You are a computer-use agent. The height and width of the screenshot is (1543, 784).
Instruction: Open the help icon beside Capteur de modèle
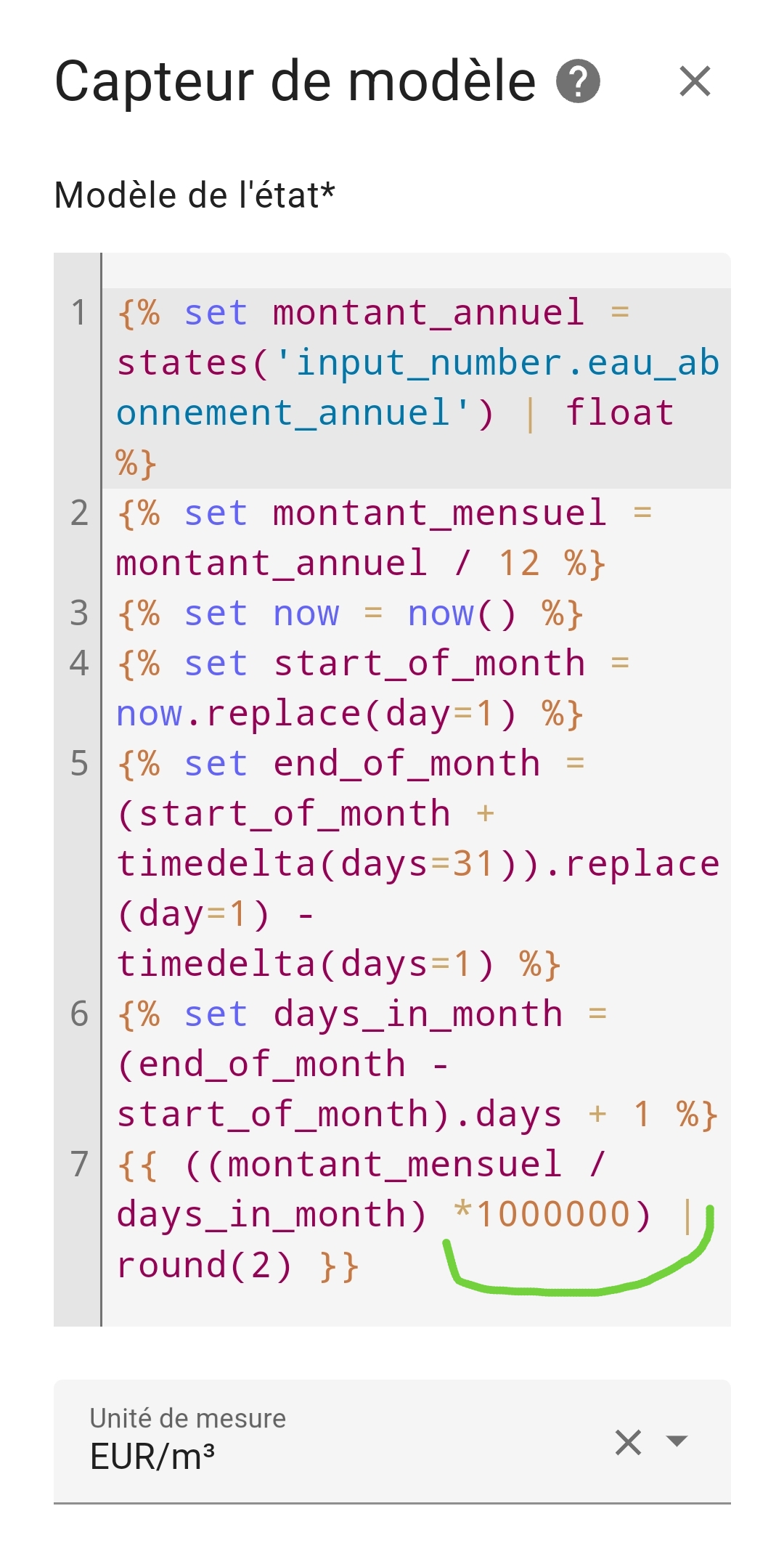coord(578,81)
